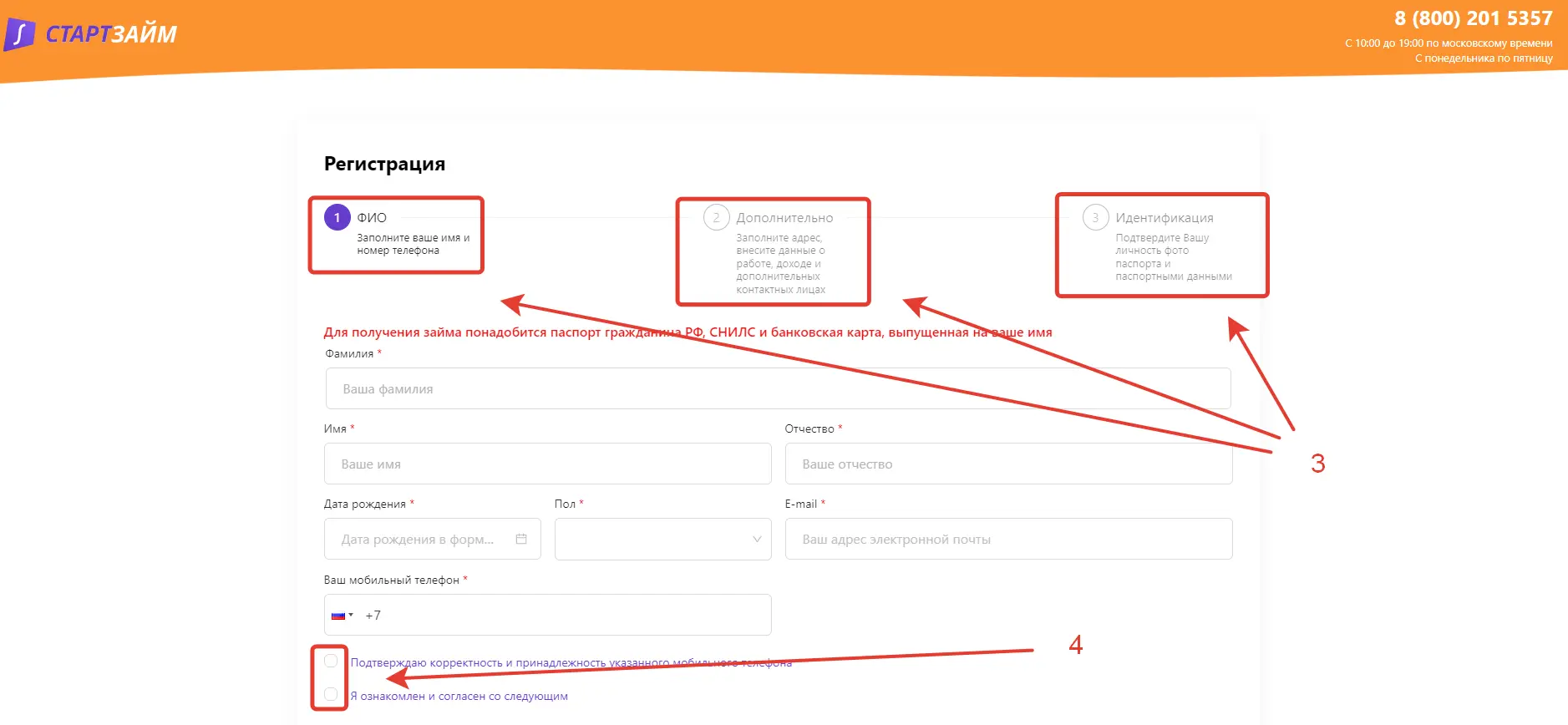Screen dimensions: 1568x725
Task: Focus the Имя input field
Action: tap(548, 464)
